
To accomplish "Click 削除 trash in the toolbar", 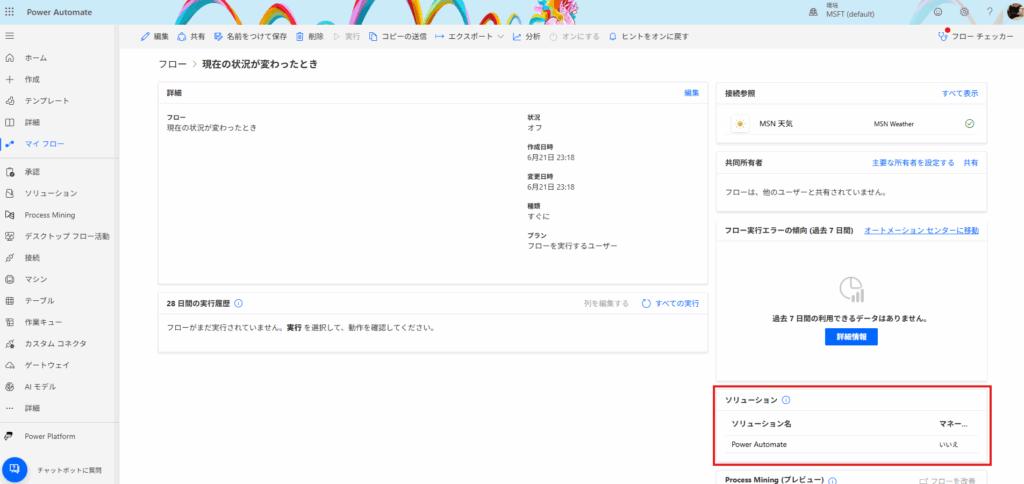I will coord(310,37).
